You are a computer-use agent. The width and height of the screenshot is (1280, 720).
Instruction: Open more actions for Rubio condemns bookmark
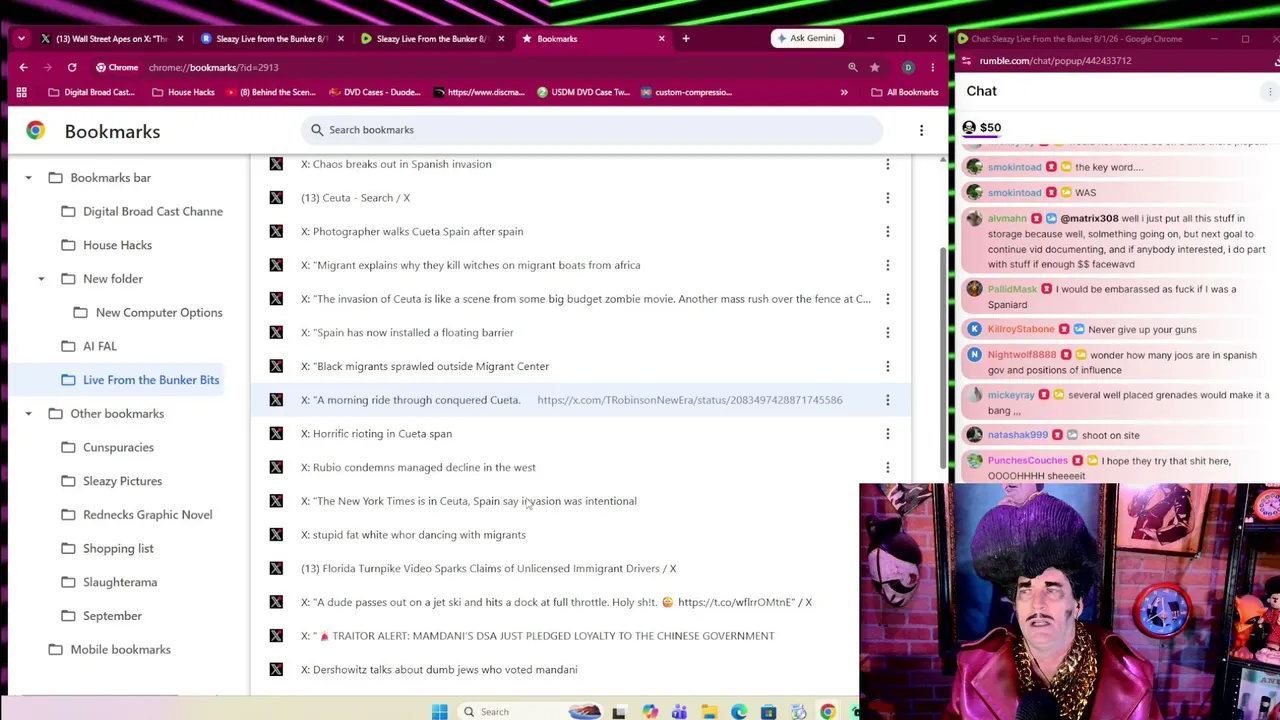(887, 467)
